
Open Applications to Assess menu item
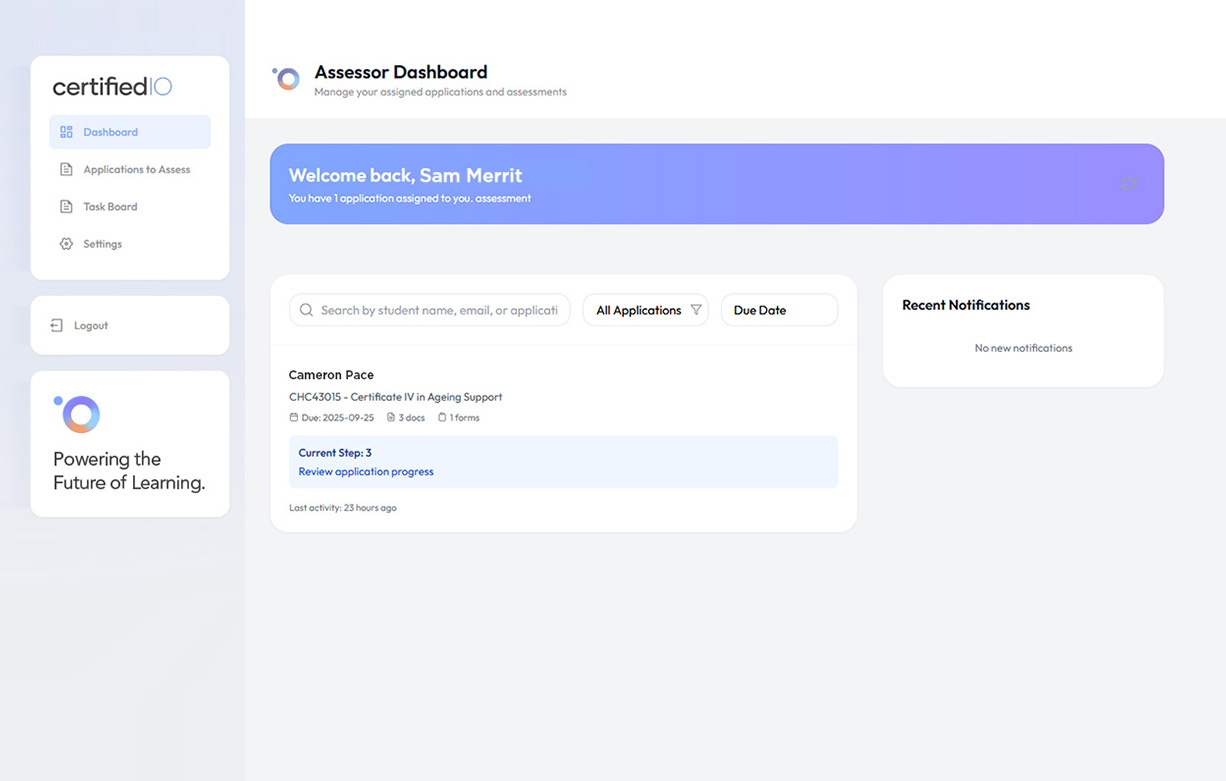point(136,170)
